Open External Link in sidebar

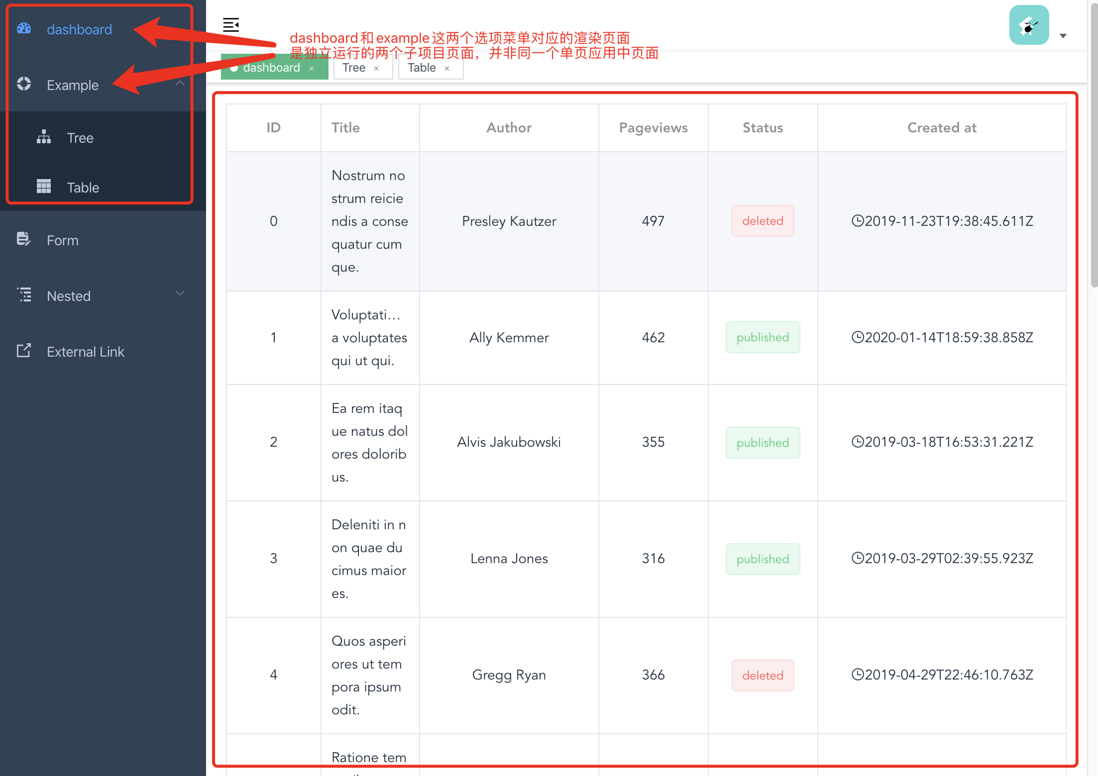coord(103,352)
